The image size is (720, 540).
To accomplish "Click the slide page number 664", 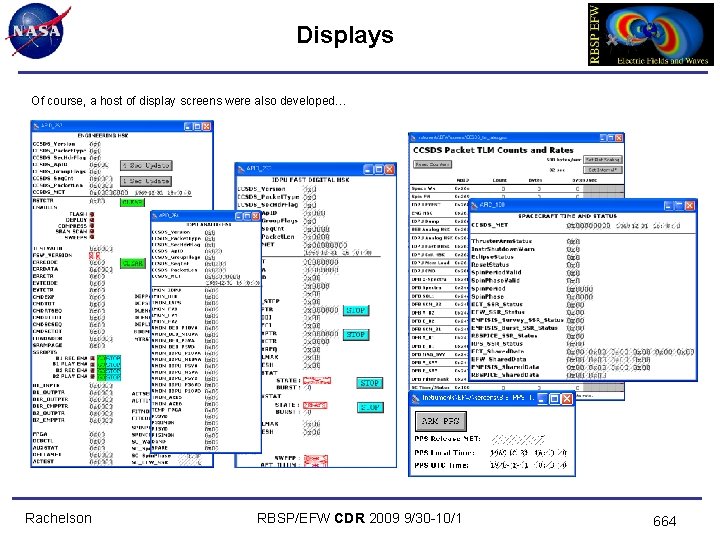I will 664,521.
